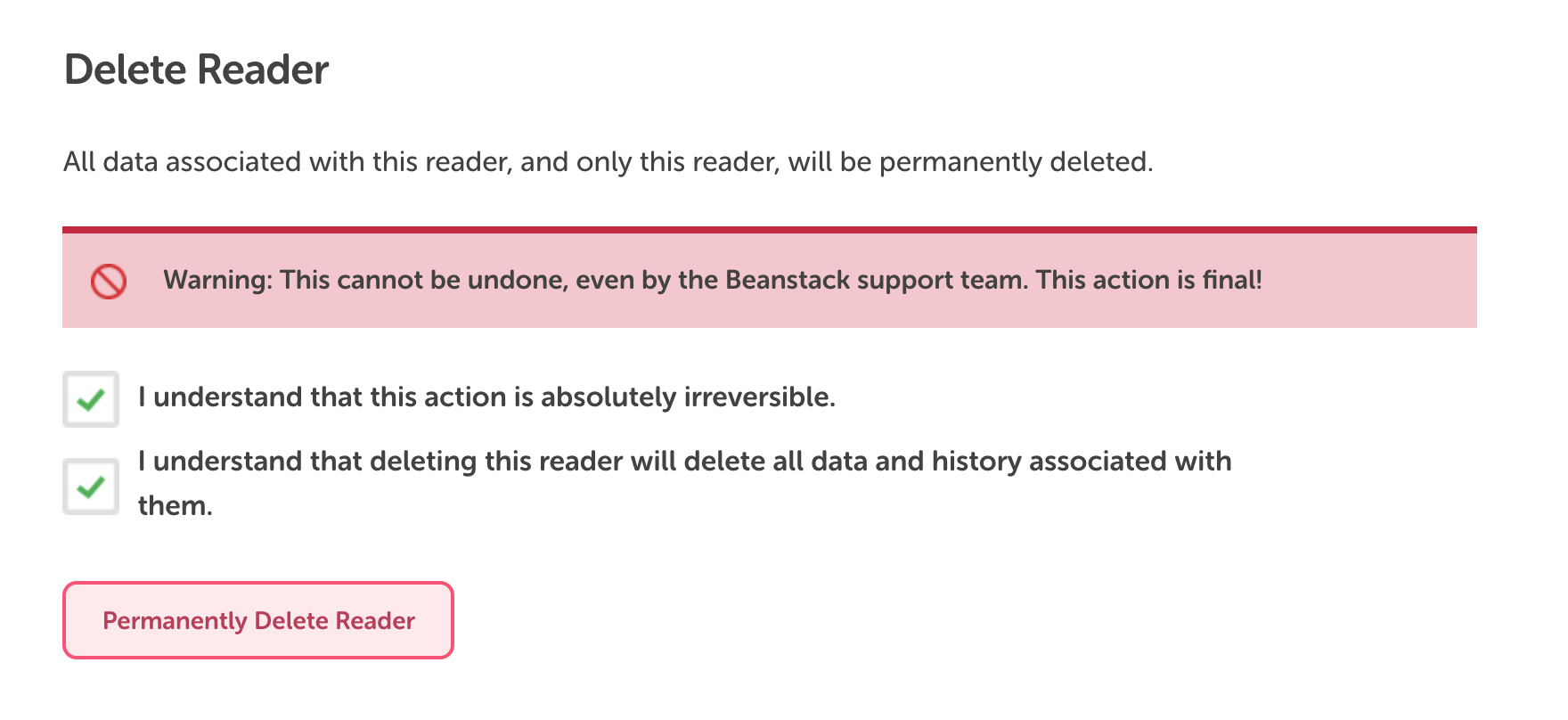Click the green checkmark beside 'absolutely irreversible'
The image size is (1568, 720).
[x=91, y=400]
